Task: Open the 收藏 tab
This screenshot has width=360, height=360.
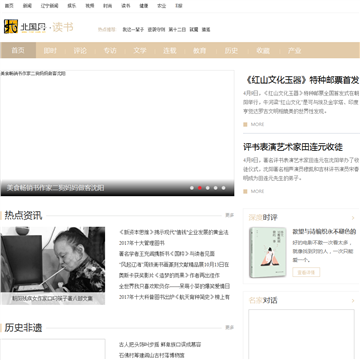Action: 263,50
